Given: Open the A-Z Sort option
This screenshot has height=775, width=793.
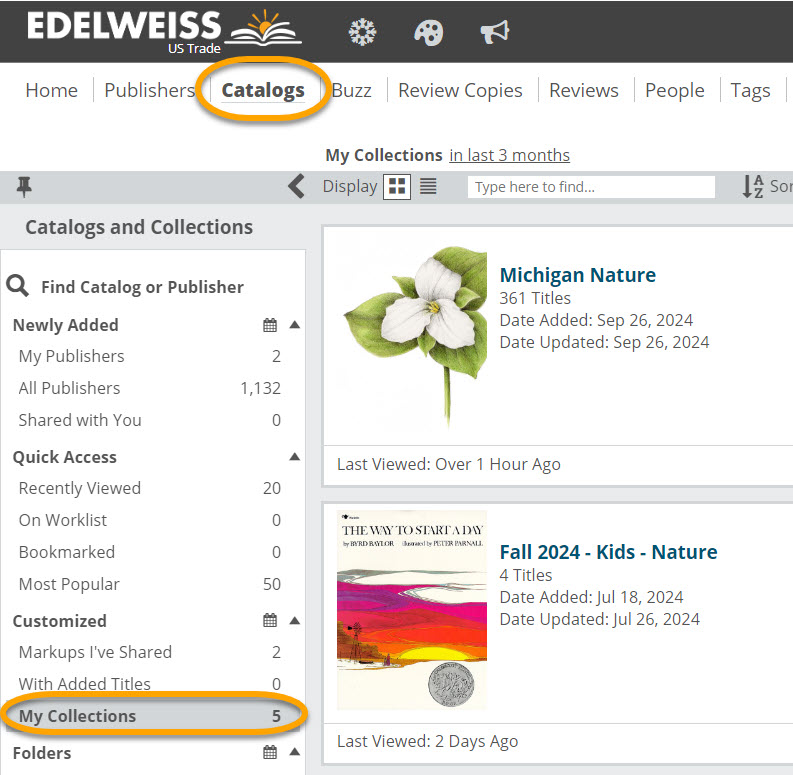Looking at the screenshot, I should point(767,186).
